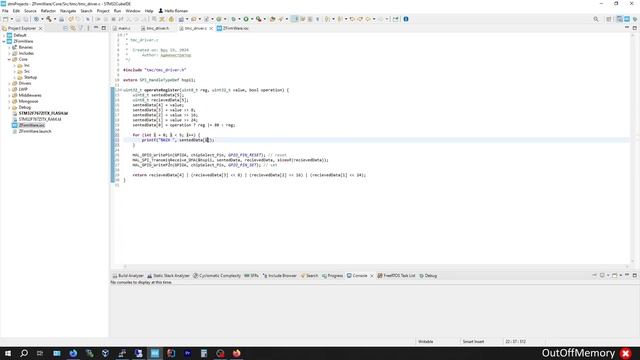Click the Project Explorer filter icon
The image size is (640, 360).
[x=80, y=28]
